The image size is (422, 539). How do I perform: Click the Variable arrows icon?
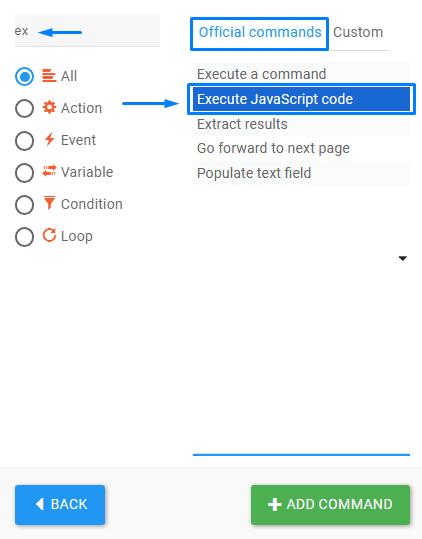(x=49, y=171)
